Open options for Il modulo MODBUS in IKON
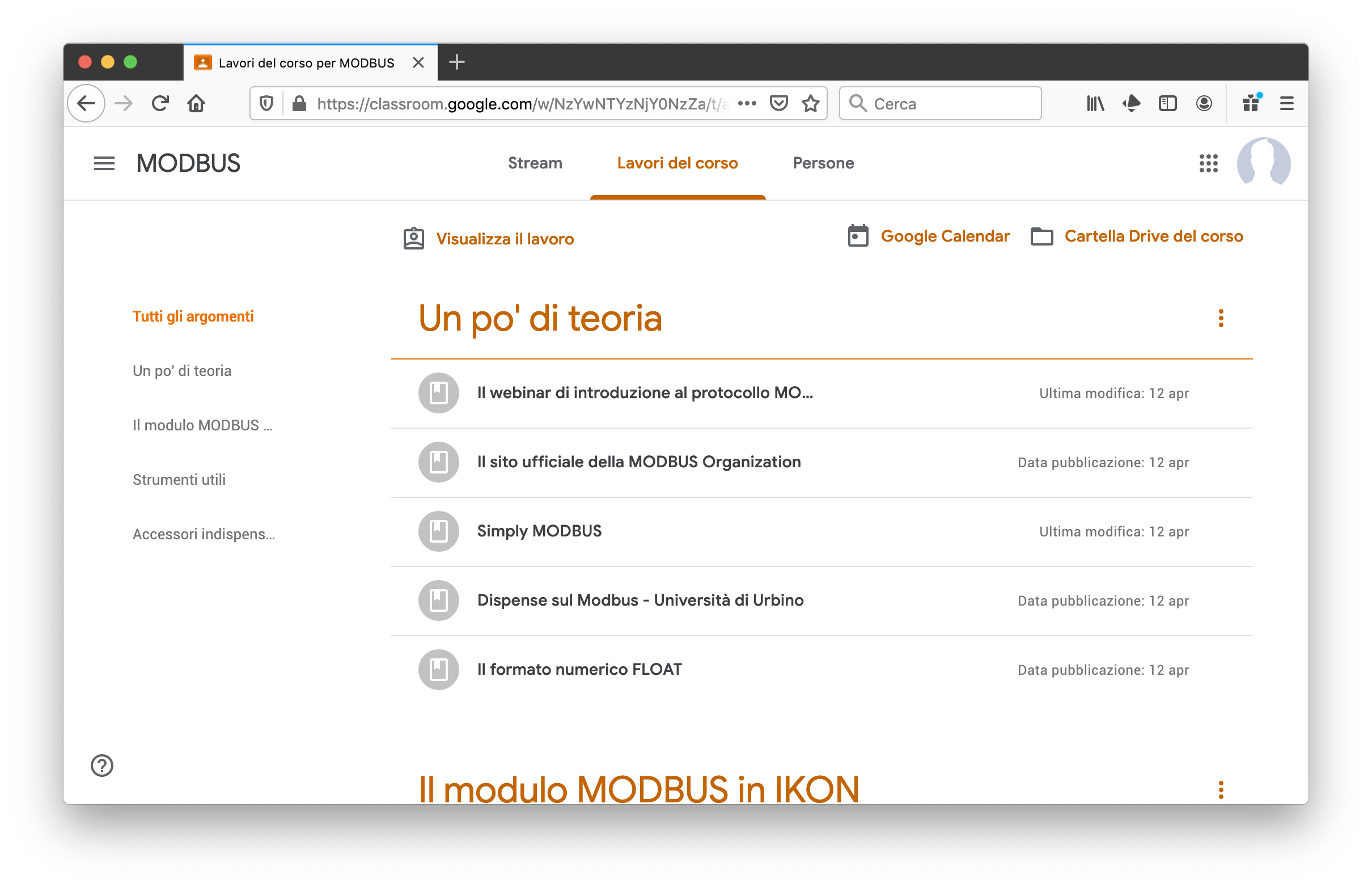 (x=1221, y=790)
